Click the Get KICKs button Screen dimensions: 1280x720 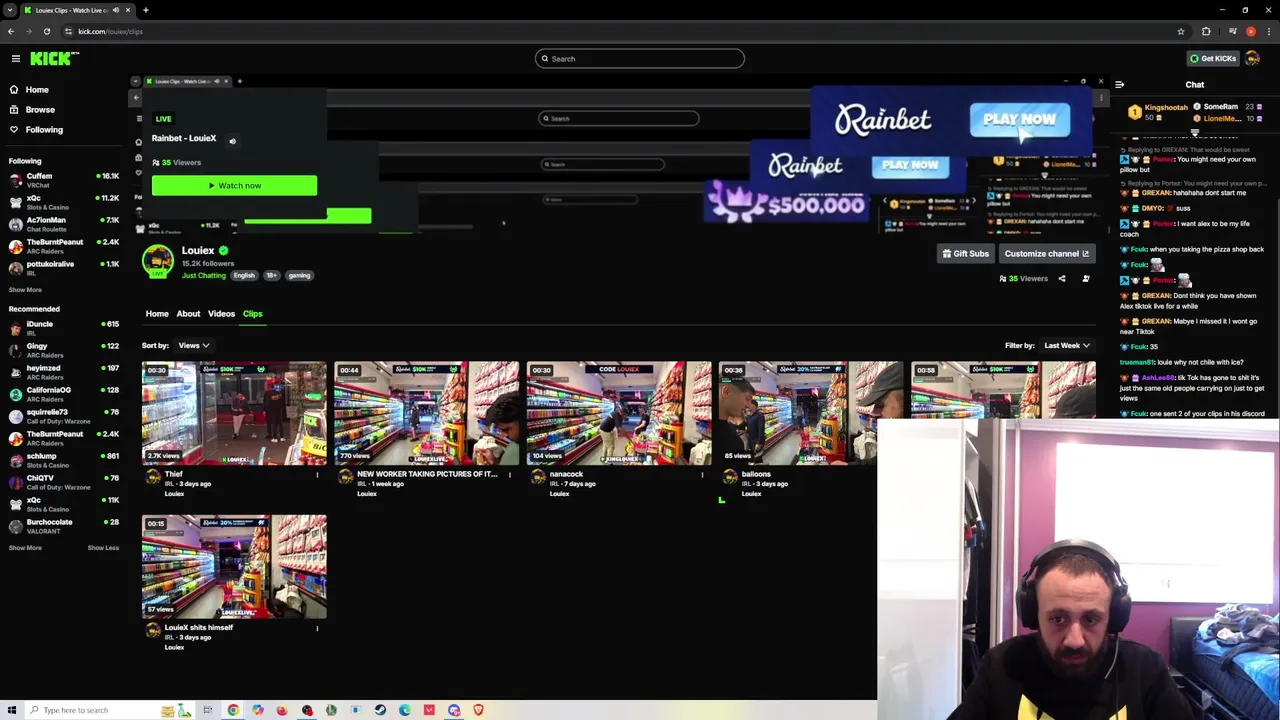click(1212, 59)
